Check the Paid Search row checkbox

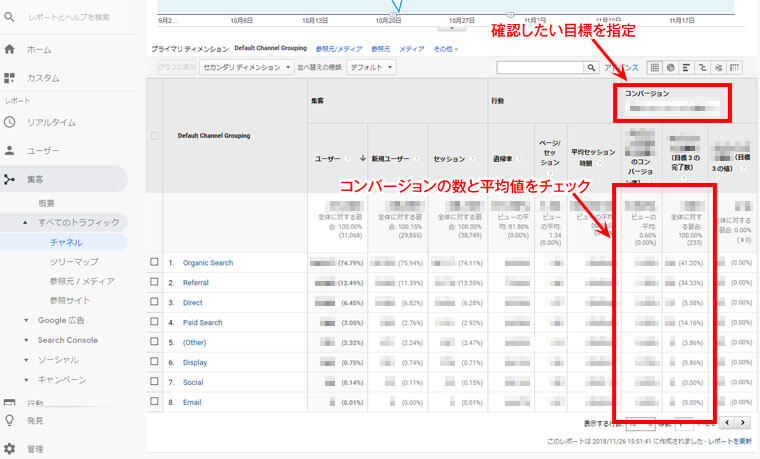coord(154,322)
